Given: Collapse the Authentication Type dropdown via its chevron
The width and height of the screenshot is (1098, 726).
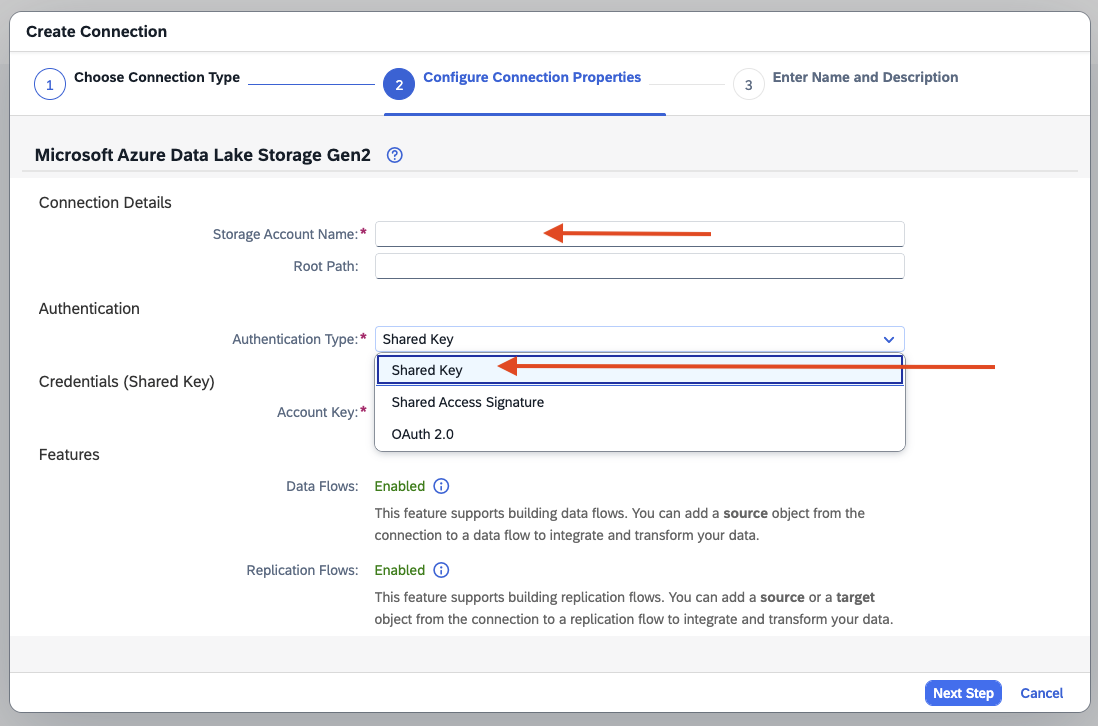Looking at the screenshot, I should click(888, 340).
